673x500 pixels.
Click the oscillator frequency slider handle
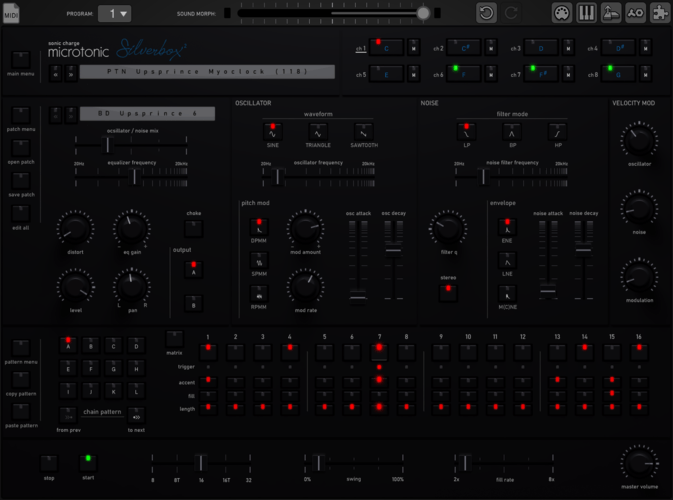(278, 177)
